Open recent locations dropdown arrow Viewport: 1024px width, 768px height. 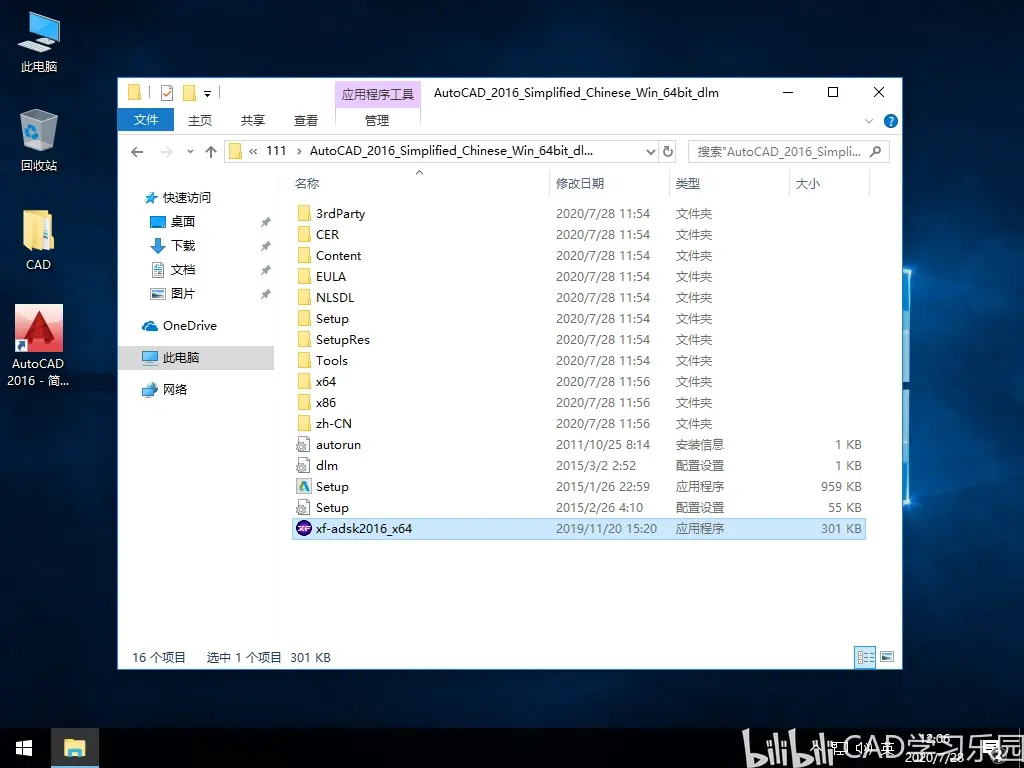(x=190, y=152)
